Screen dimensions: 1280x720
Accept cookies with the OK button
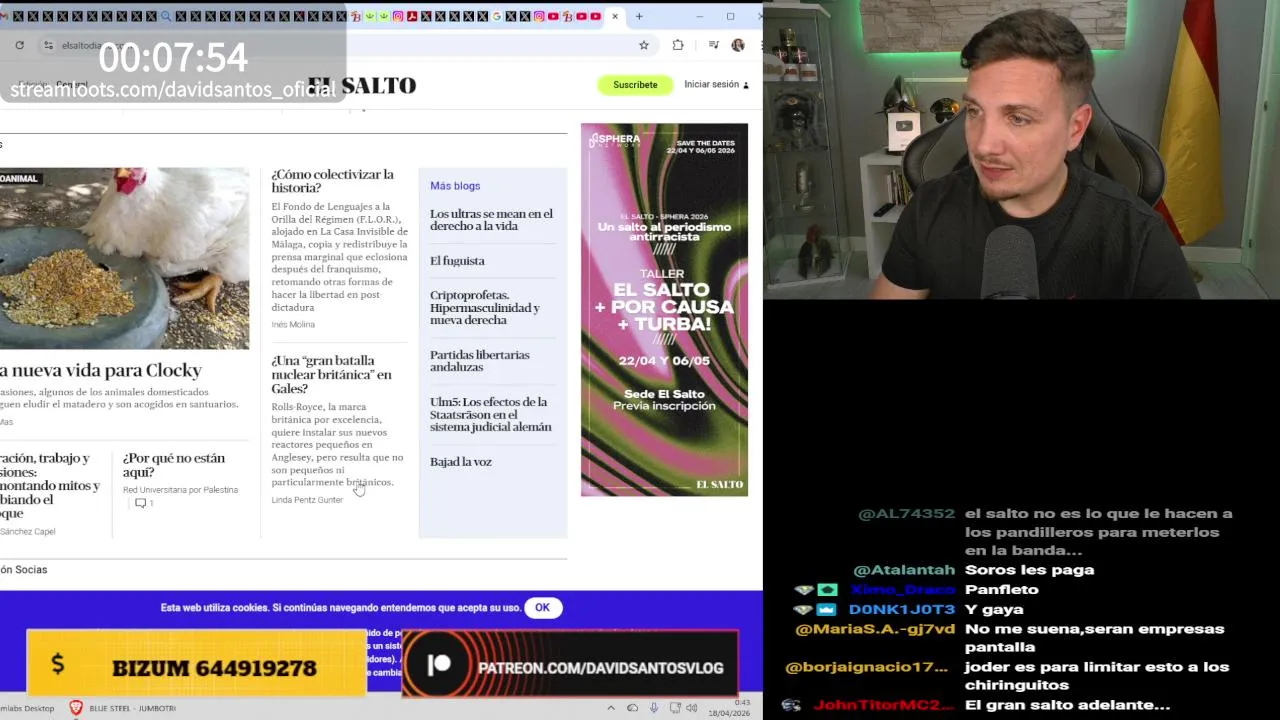[x=542, y=607]
